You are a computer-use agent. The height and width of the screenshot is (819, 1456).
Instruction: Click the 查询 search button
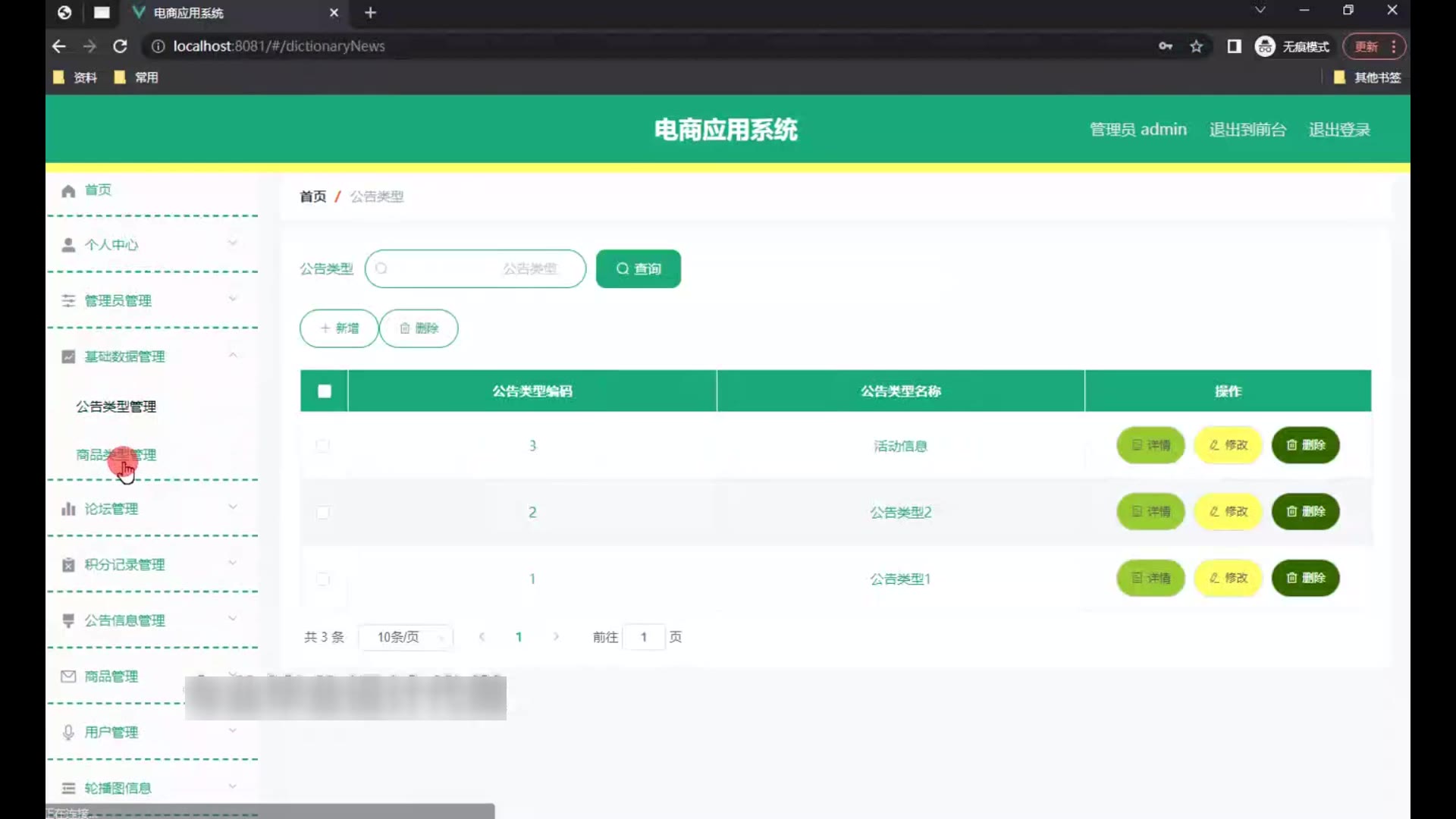pyautogui.click(x=638, y=268)
